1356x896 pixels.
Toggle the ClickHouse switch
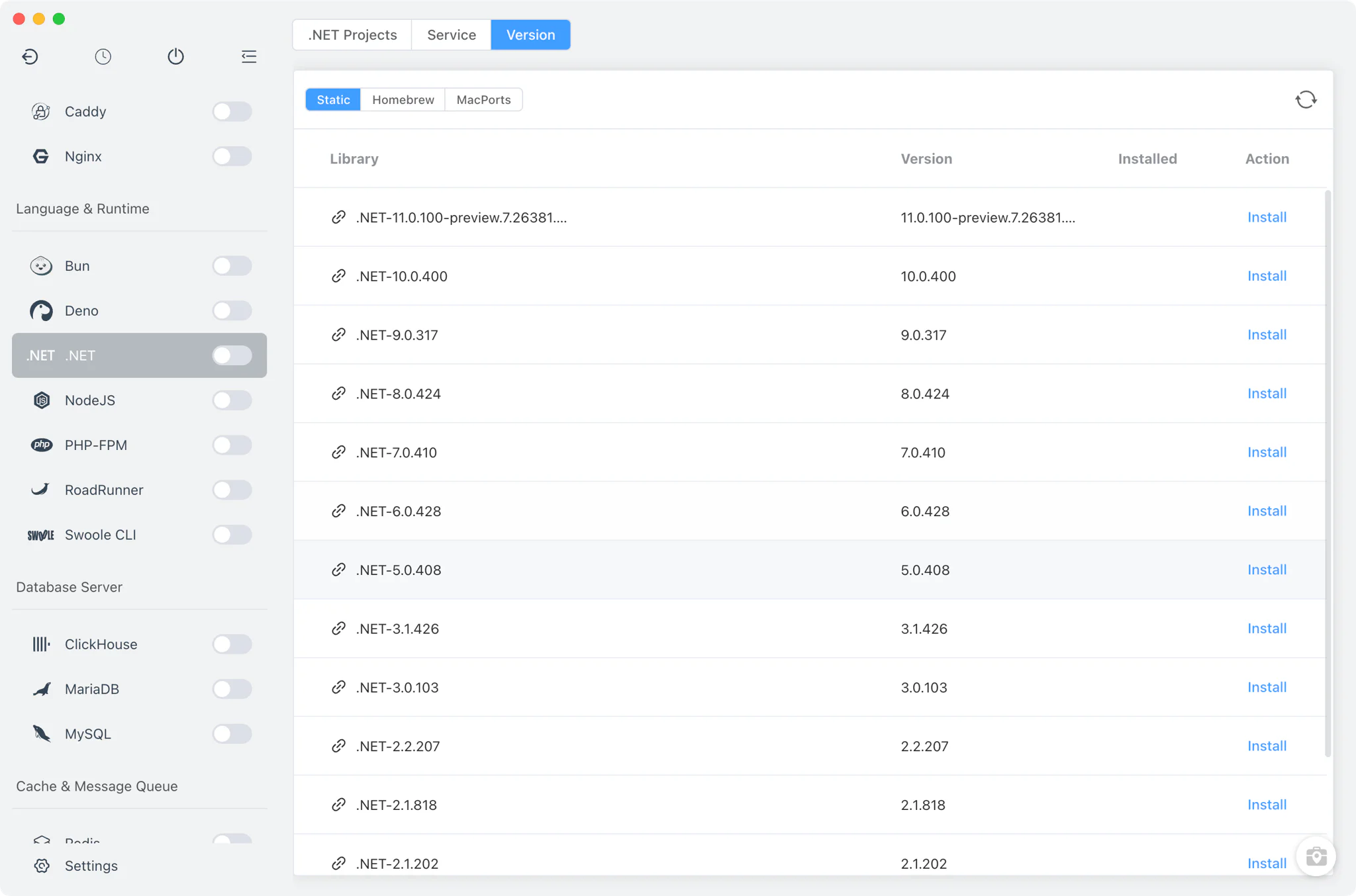232,644
